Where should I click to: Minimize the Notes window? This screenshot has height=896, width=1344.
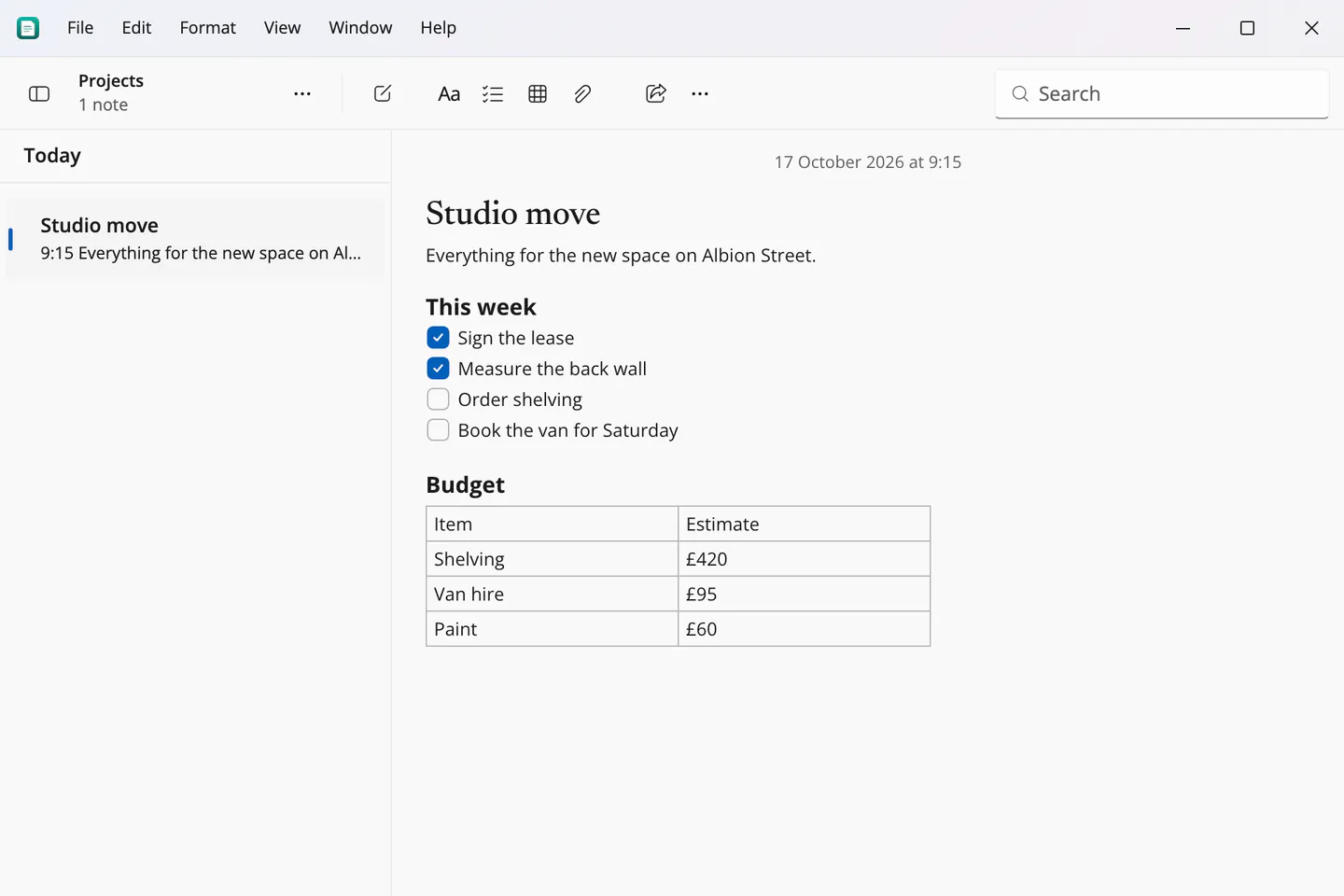1183,28
